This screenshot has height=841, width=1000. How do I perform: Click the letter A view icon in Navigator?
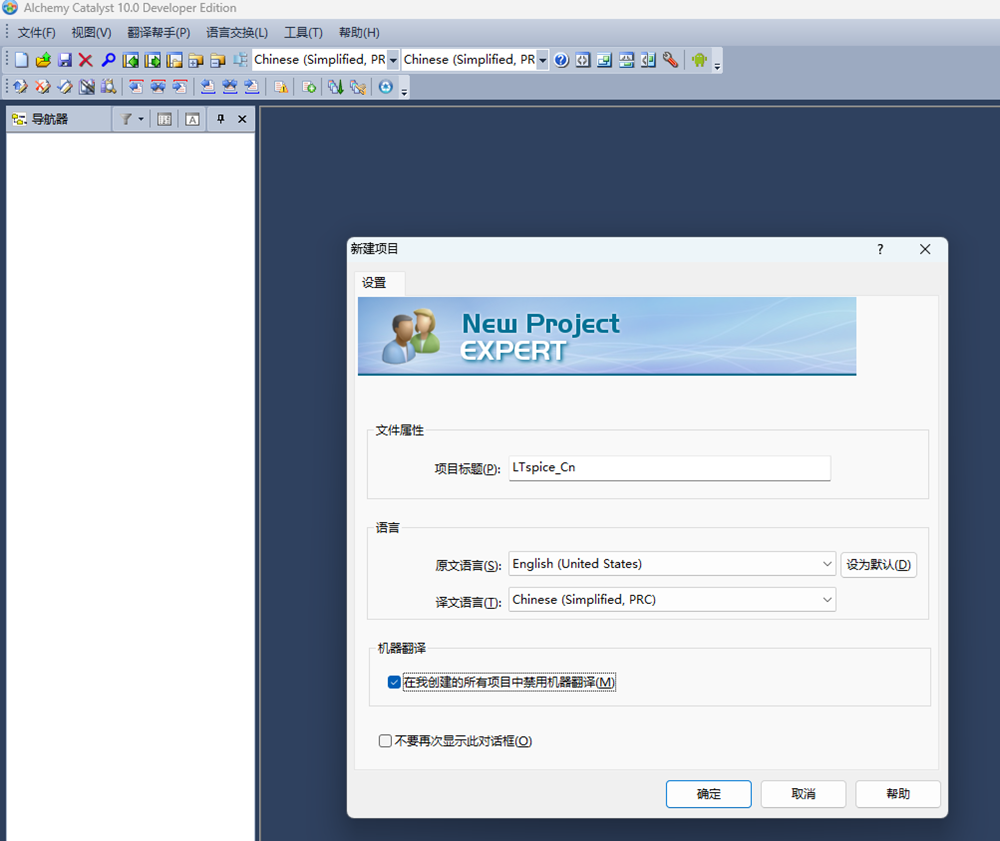193,119
